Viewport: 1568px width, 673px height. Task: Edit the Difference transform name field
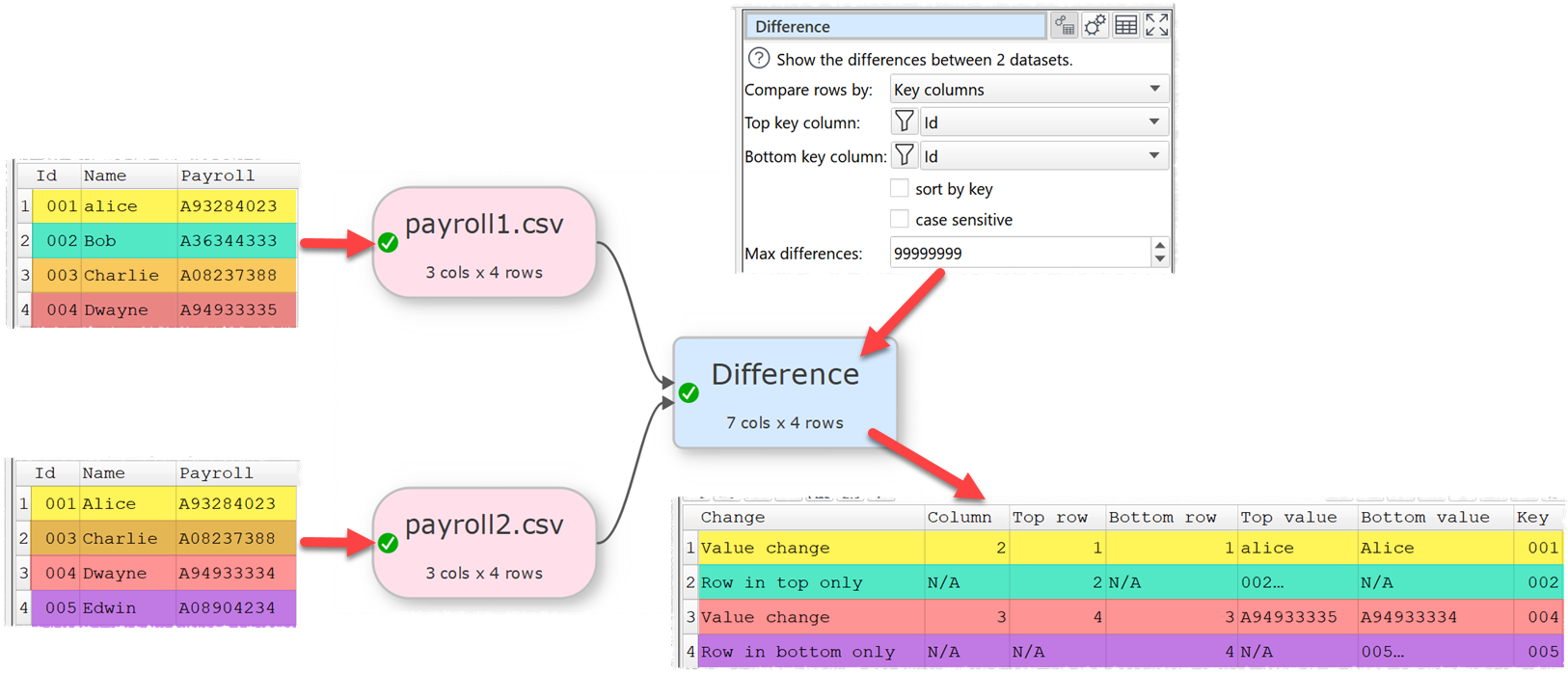[895, 26]
